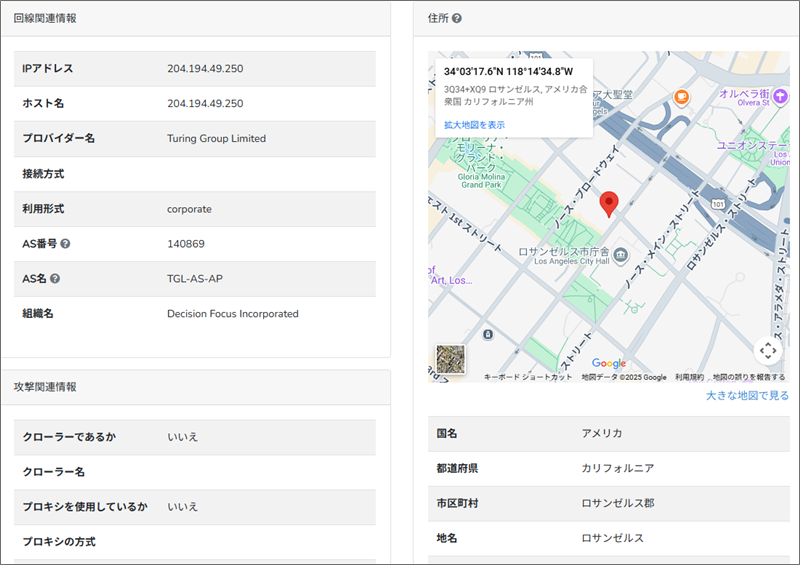
Task: Click the help icon beside AS番号
Action: tap(65, 244)
